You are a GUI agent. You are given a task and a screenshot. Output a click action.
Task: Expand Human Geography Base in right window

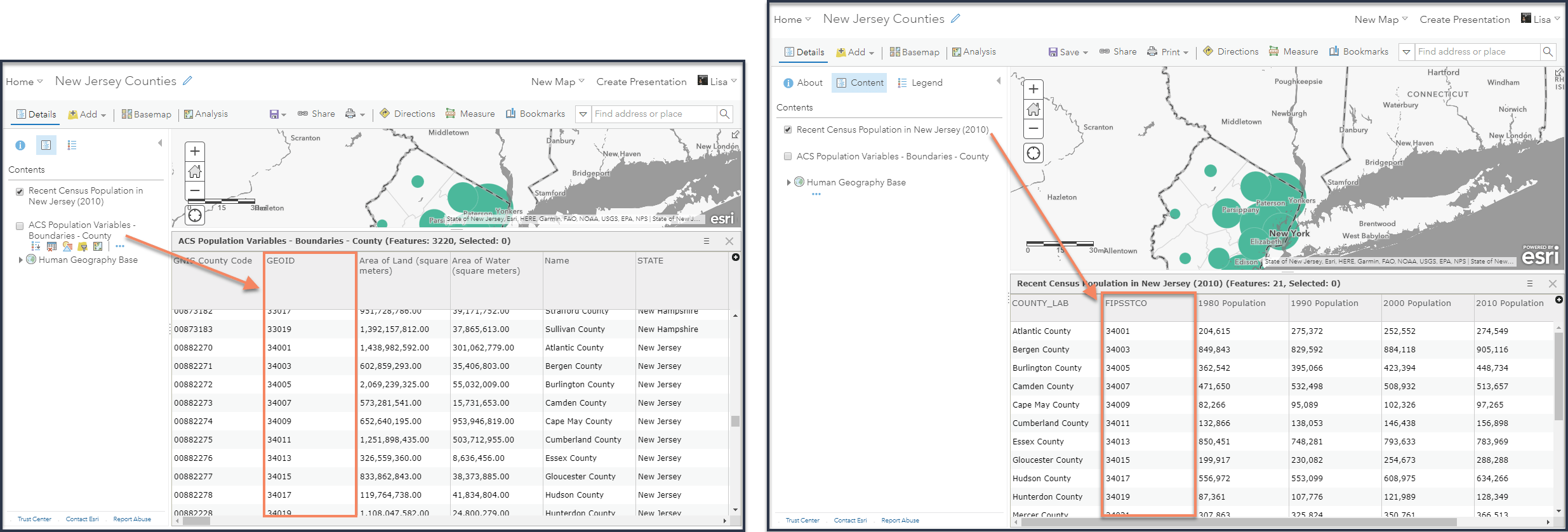coord(788,182)
